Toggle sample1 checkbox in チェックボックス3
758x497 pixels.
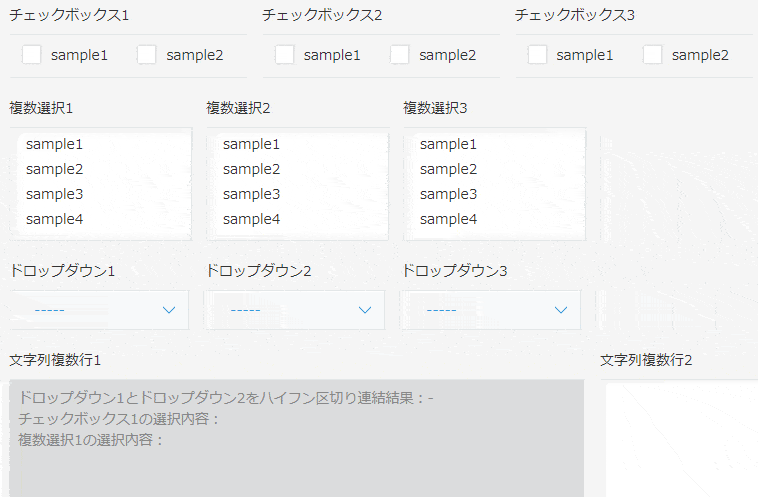tap(537, 55)
